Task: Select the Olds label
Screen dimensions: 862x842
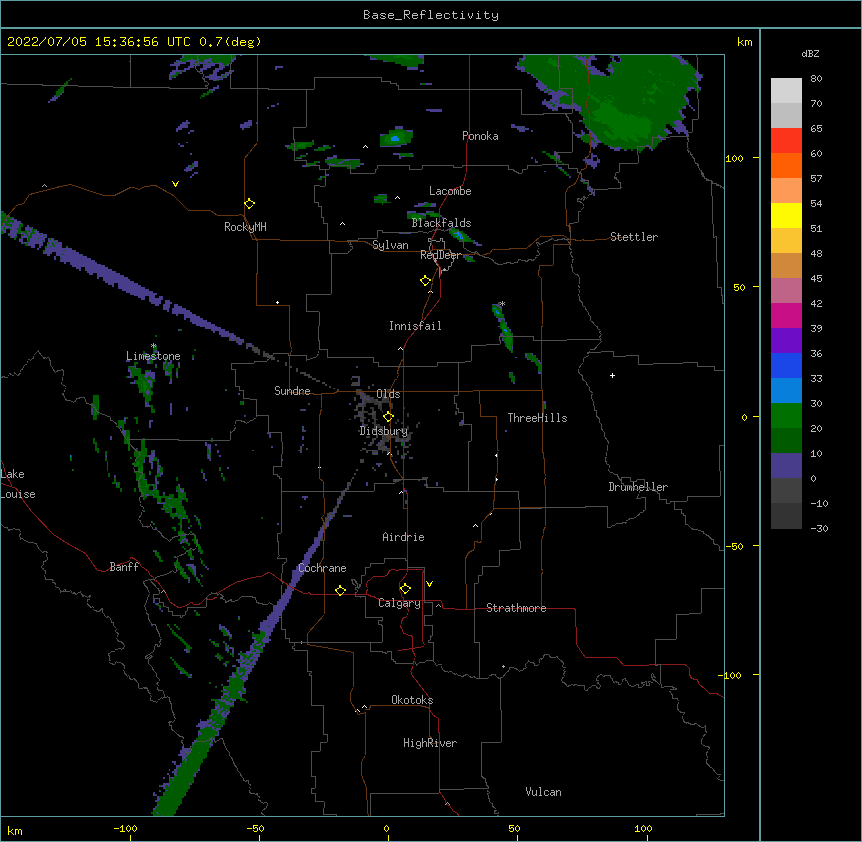Action: (x=388, y=394)
